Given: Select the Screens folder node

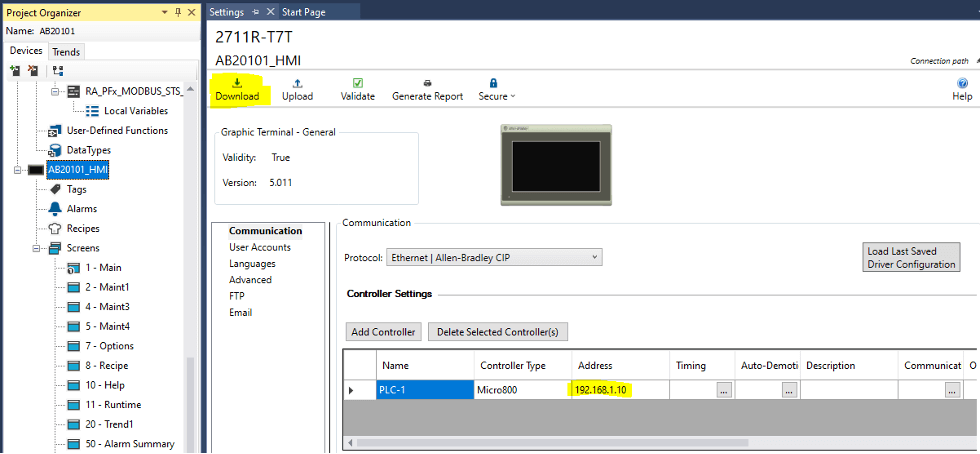Looking at the screenshot, I should tap(82, 248).
